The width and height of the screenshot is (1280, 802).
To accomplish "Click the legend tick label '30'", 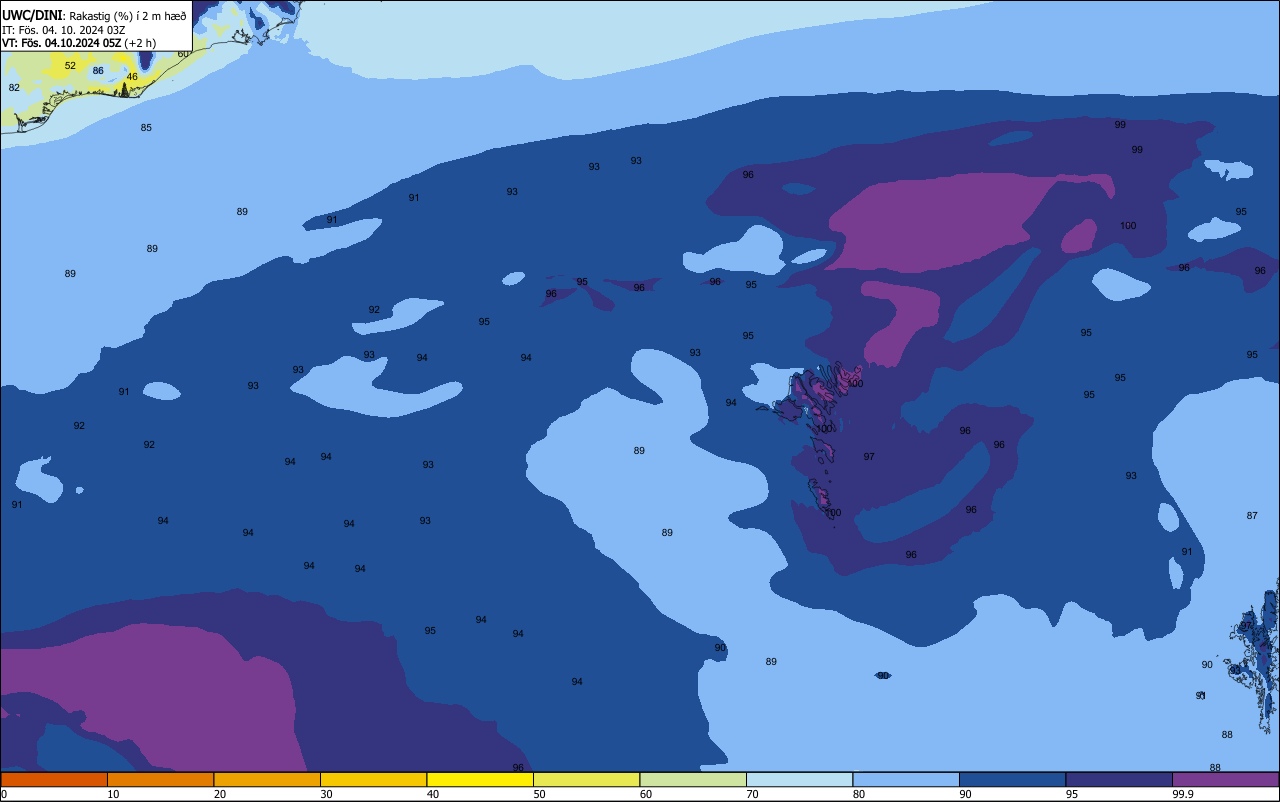I will 326,794.
